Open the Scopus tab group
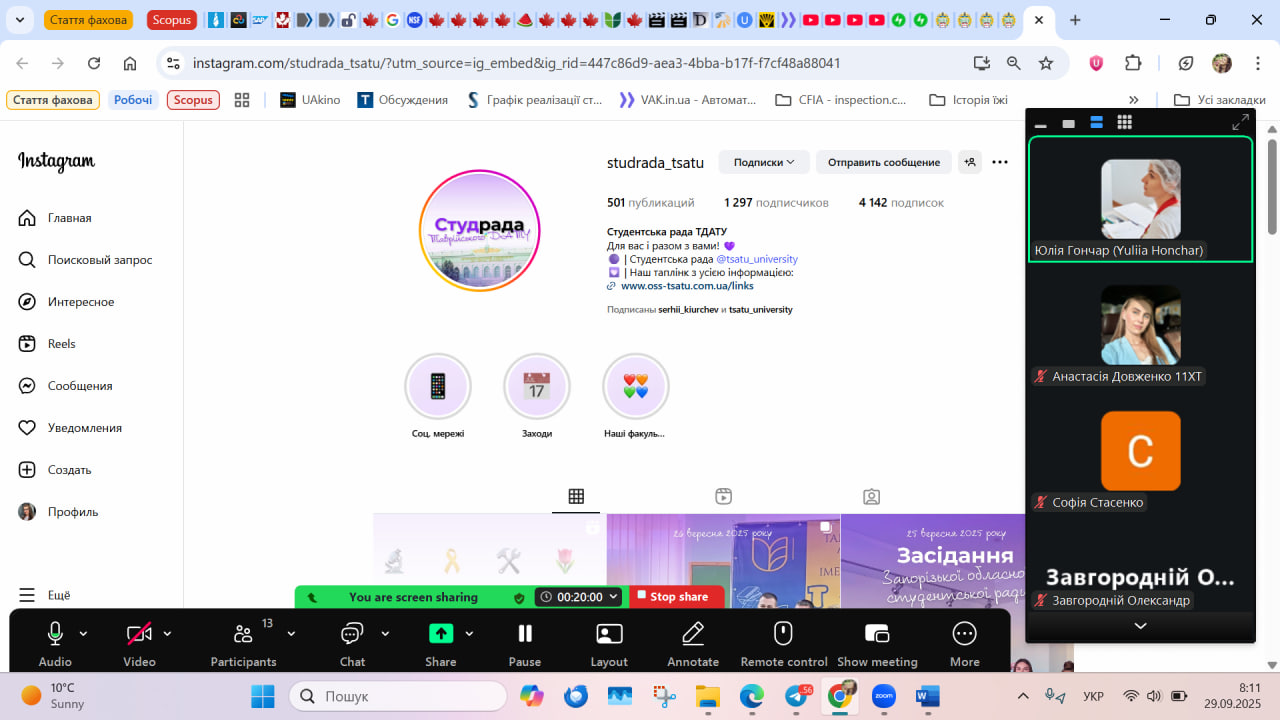 (172, 20)
